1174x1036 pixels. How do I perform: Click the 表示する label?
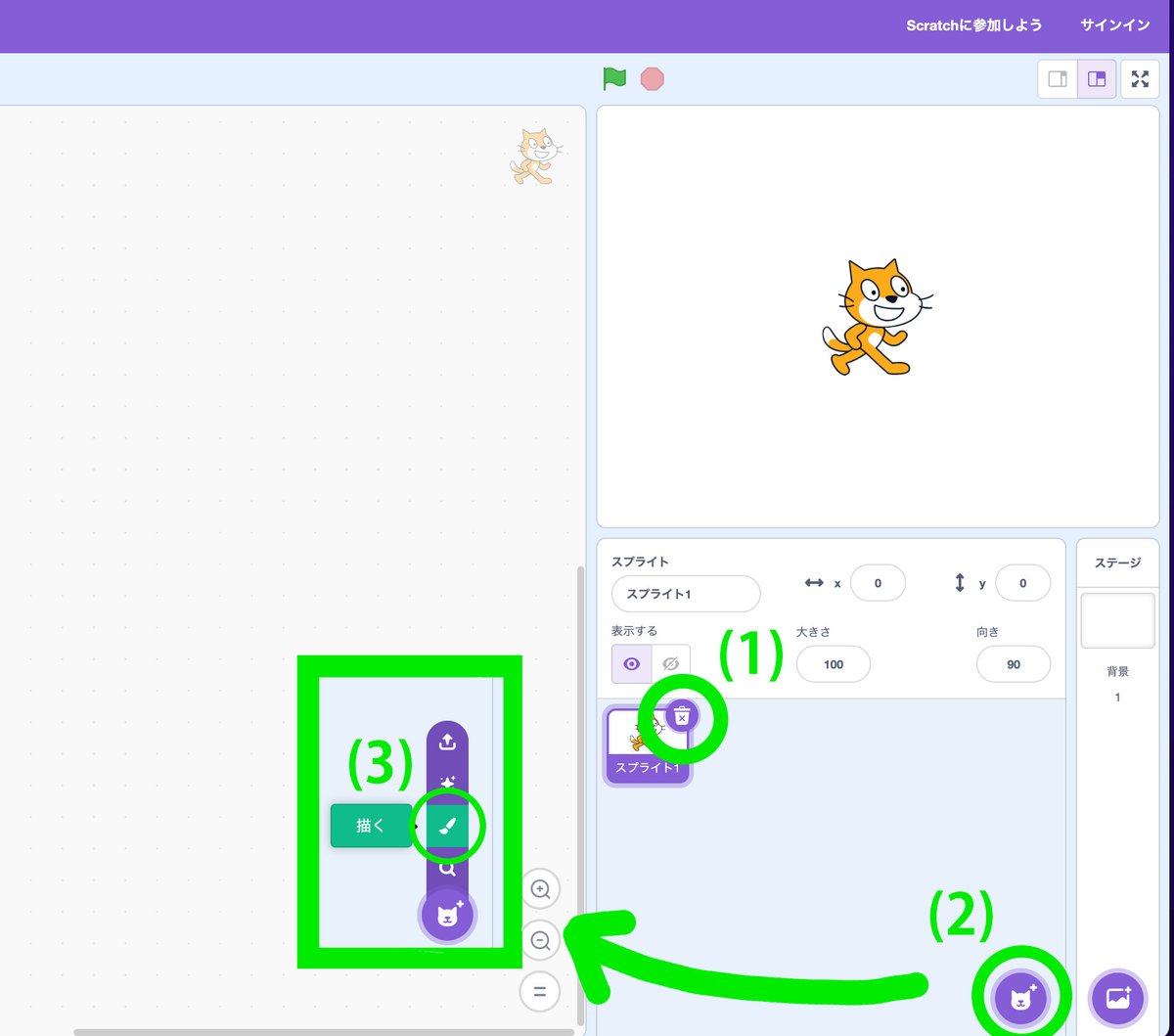pyautogui.click(x=634, y=631)
